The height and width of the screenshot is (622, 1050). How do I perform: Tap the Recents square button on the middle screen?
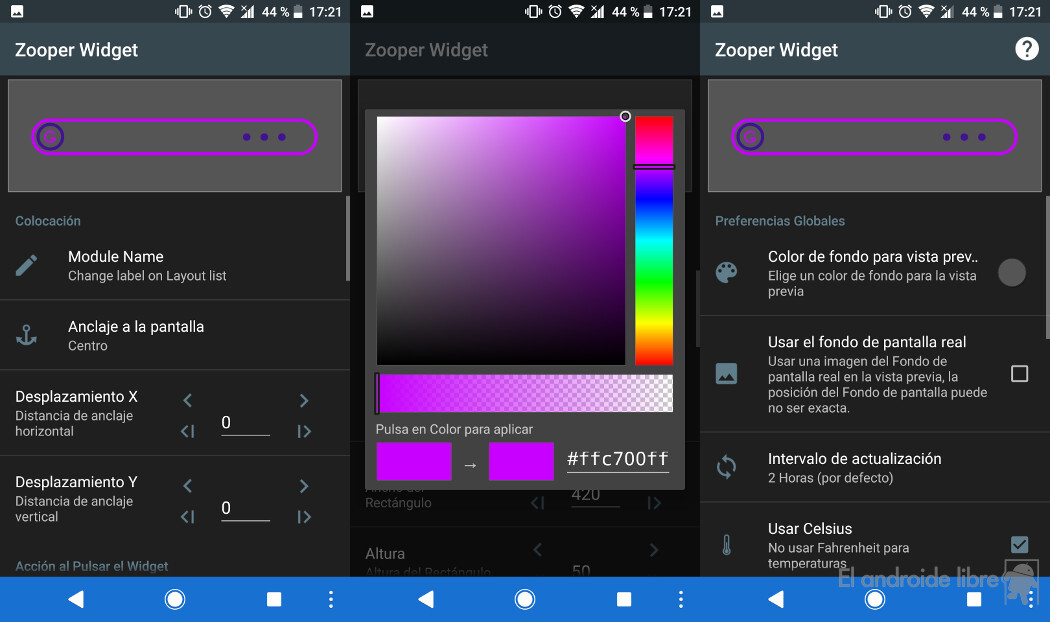pyautogui.click(x=624, y=599)
